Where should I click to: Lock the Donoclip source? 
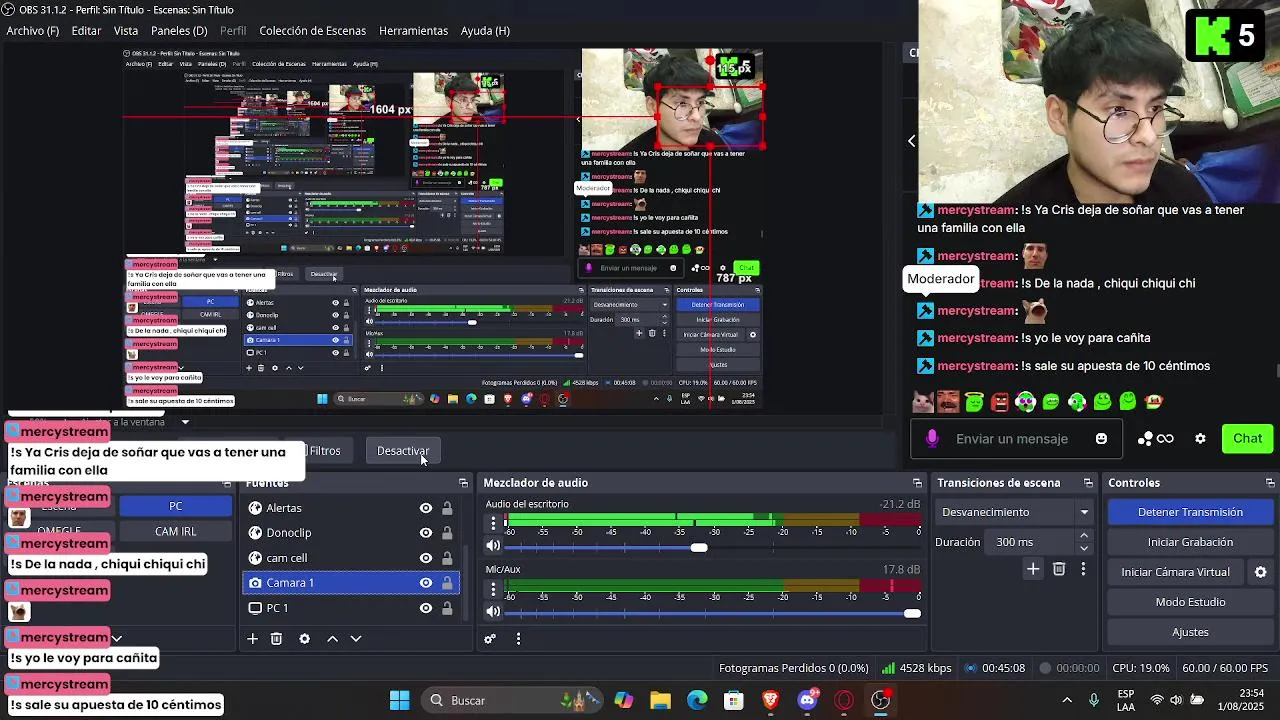point(447,533)
